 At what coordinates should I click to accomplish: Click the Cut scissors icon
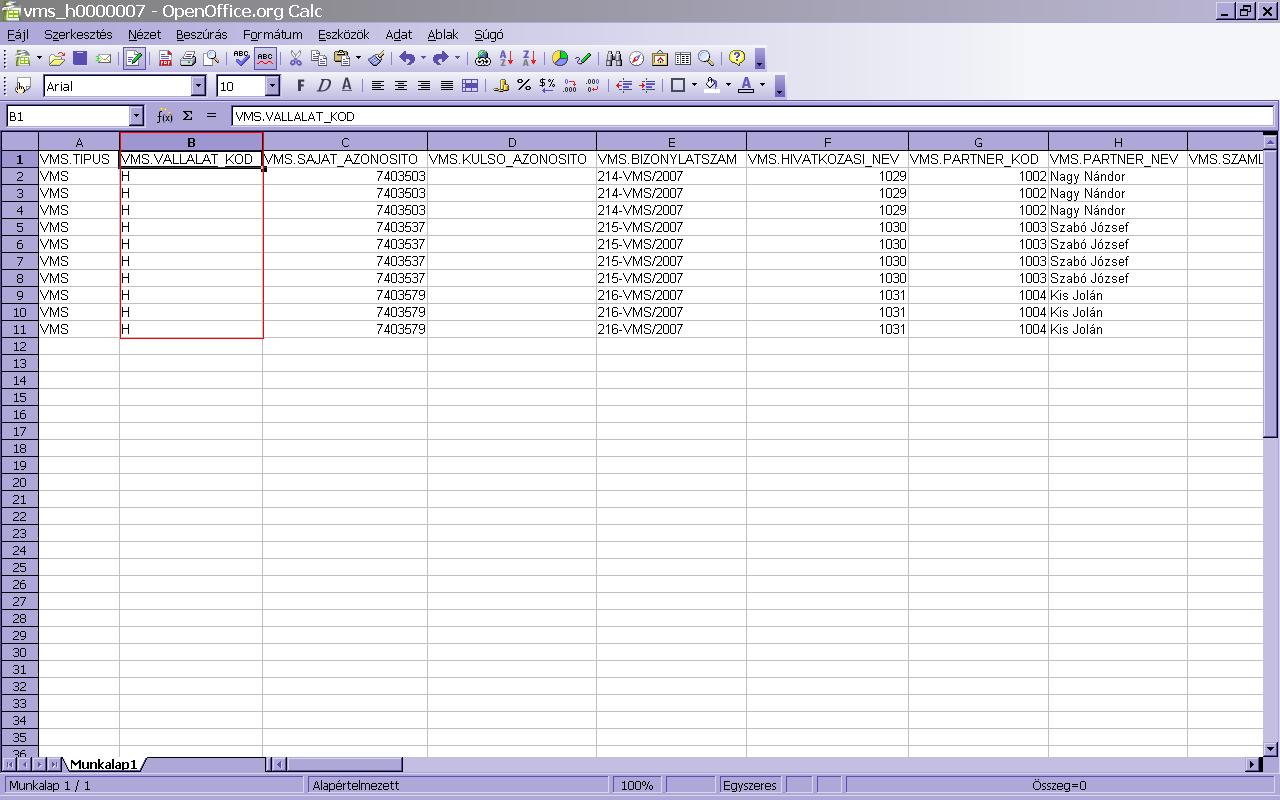tap(296, 59)
